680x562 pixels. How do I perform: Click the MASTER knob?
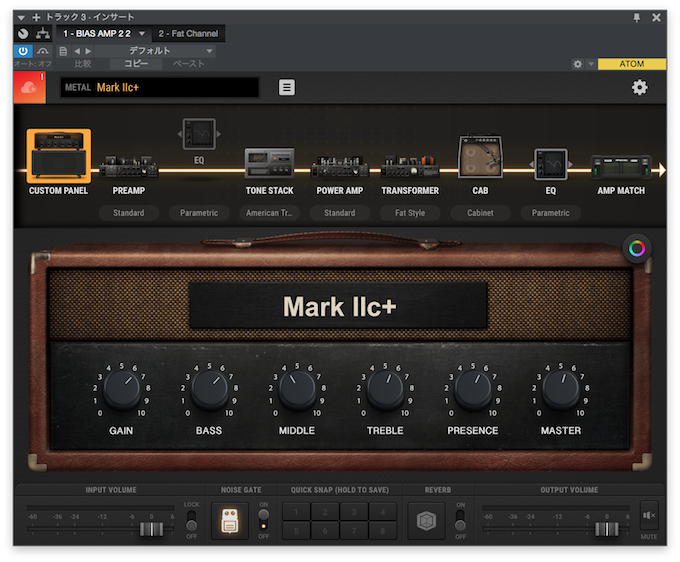561,389
